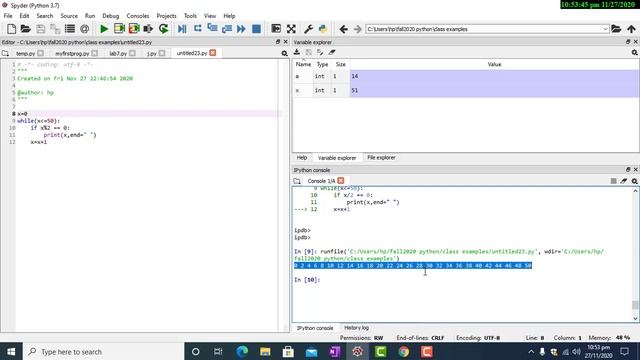Remove all variables eraser icon in Variable explorer
The height and width of the screenshot is (360, 640).
332,52
